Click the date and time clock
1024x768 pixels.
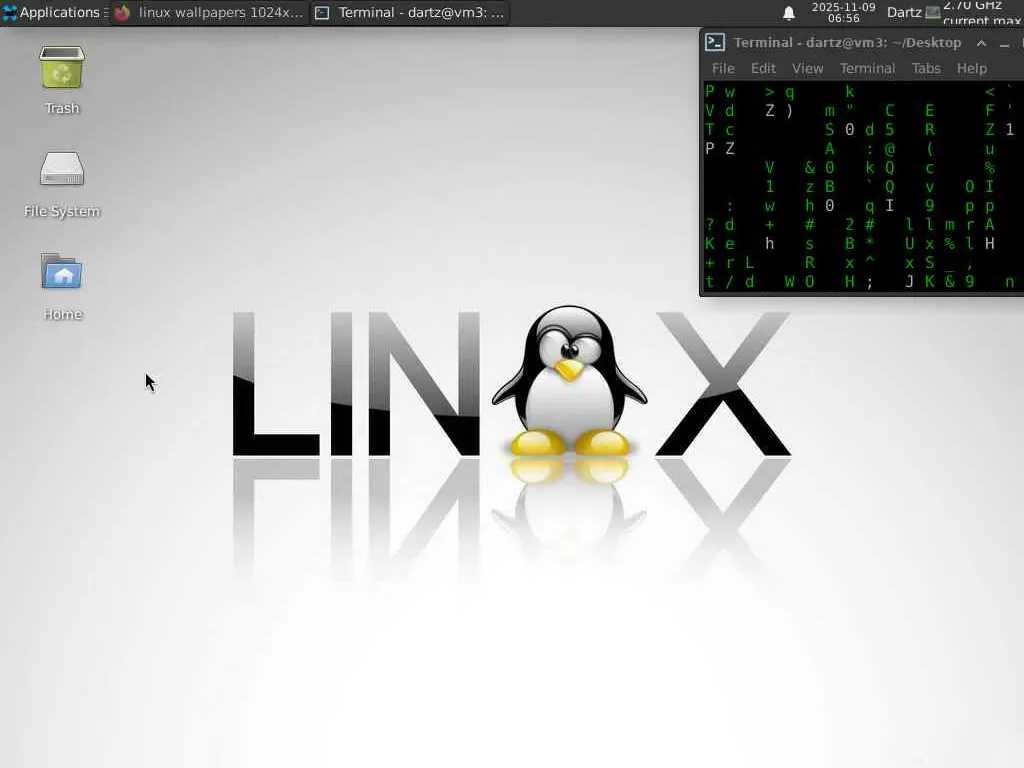pos(843,12)
